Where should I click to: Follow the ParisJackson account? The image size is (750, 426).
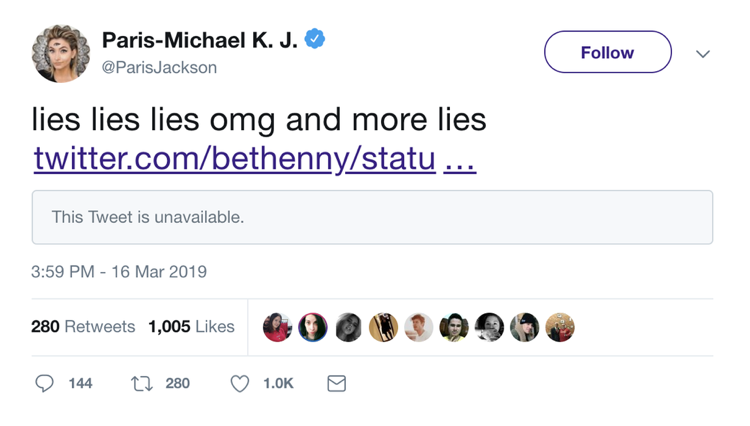[x=607, y=52]
